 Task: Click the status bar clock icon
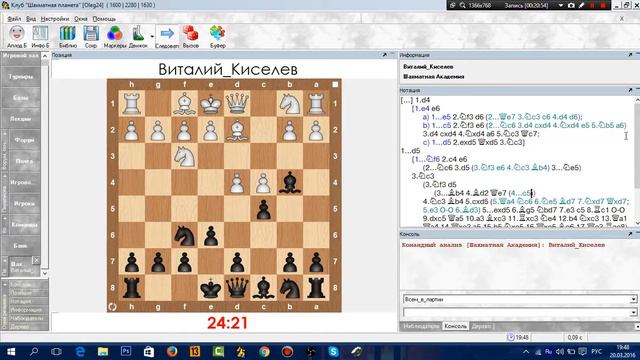(x=511, y=337)
